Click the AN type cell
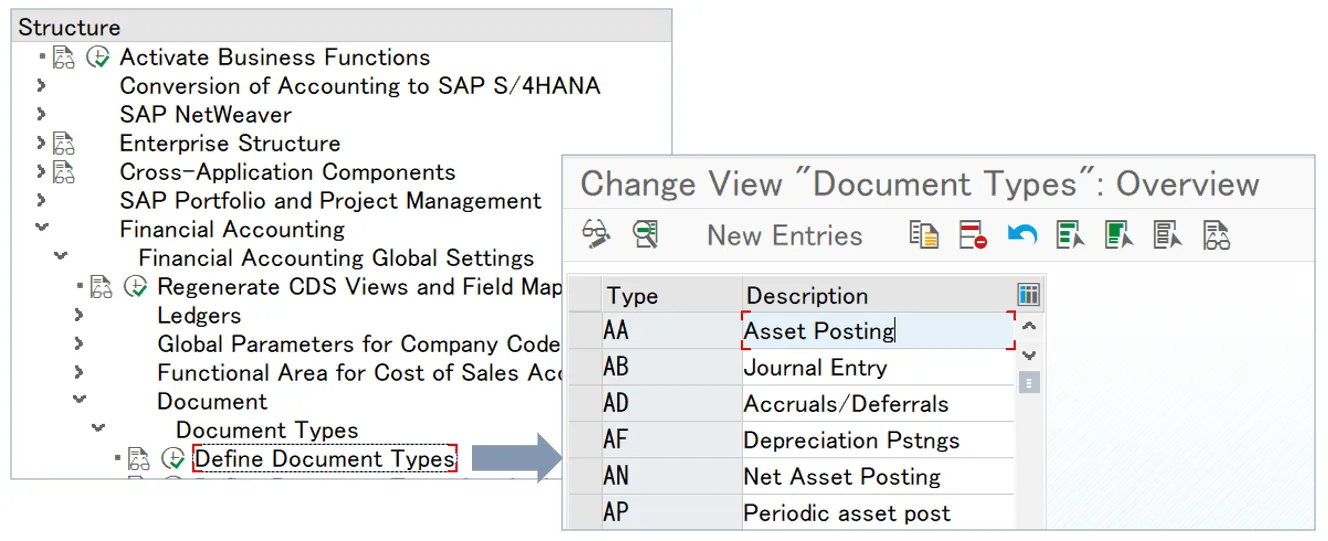1328x541 pixels. (672, 476)
